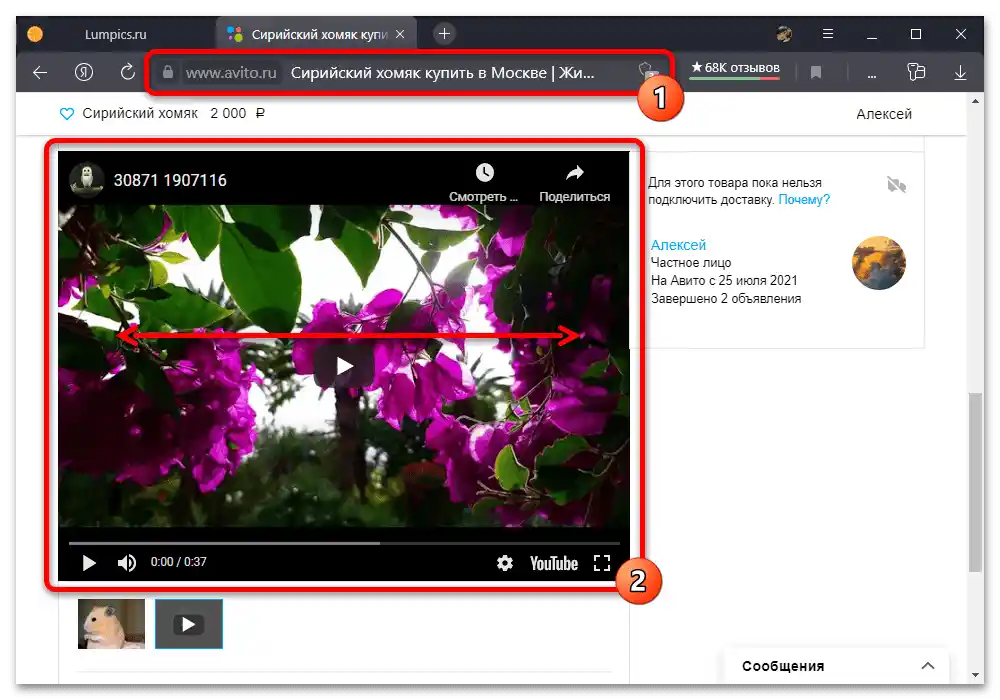Screen dimensions: 1000x700
Task: Open Yandex home via the Я icon
Action: [84, 72]
